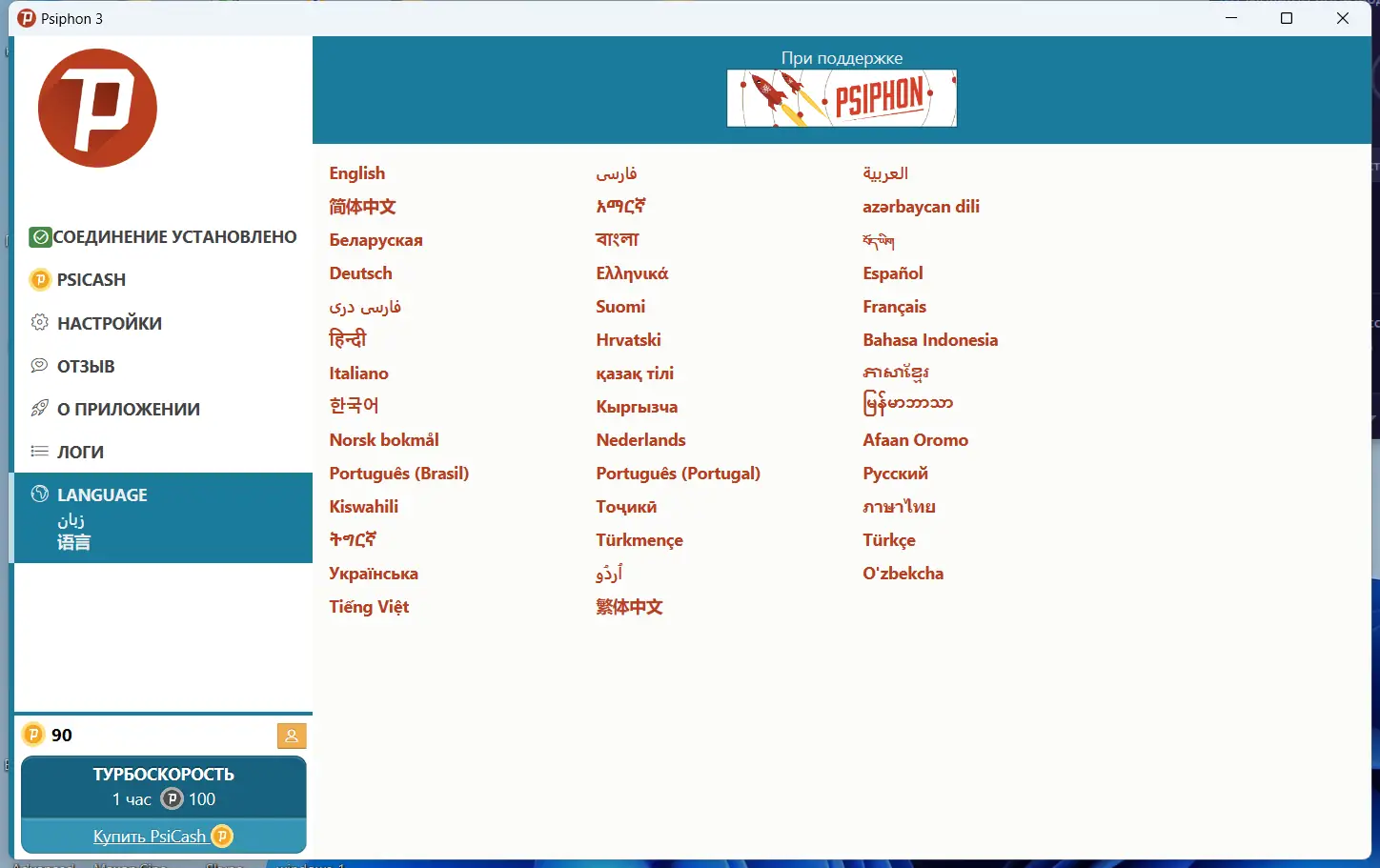Select Türkmençe language
1380x868 pixels.
coord(639,540)
